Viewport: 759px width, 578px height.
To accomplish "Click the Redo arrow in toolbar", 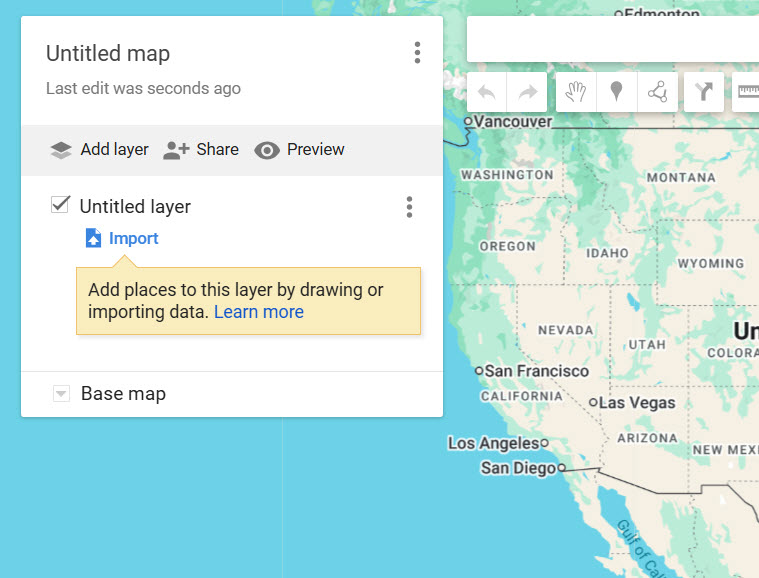I will click(x=527, y=92).
